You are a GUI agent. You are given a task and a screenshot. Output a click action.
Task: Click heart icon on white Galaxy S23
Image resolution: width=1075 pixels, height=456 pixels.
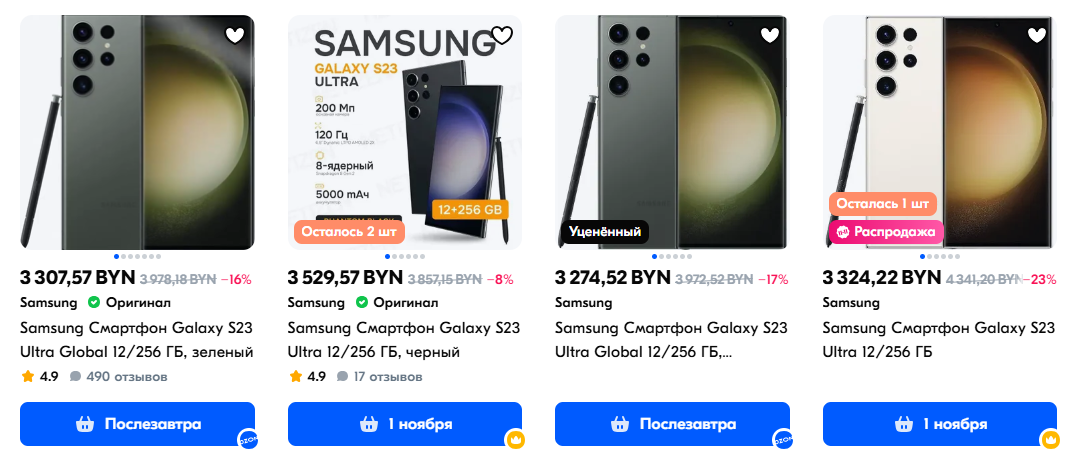(x=1037, y=36)
